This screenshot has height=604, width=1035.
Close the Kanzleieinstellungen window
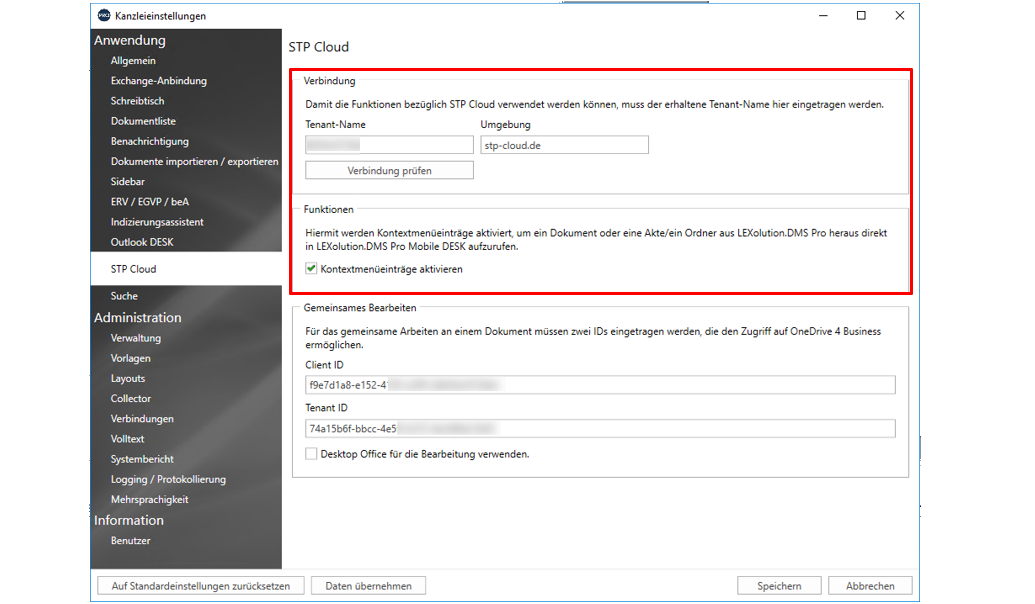click(x=900, y=15)
